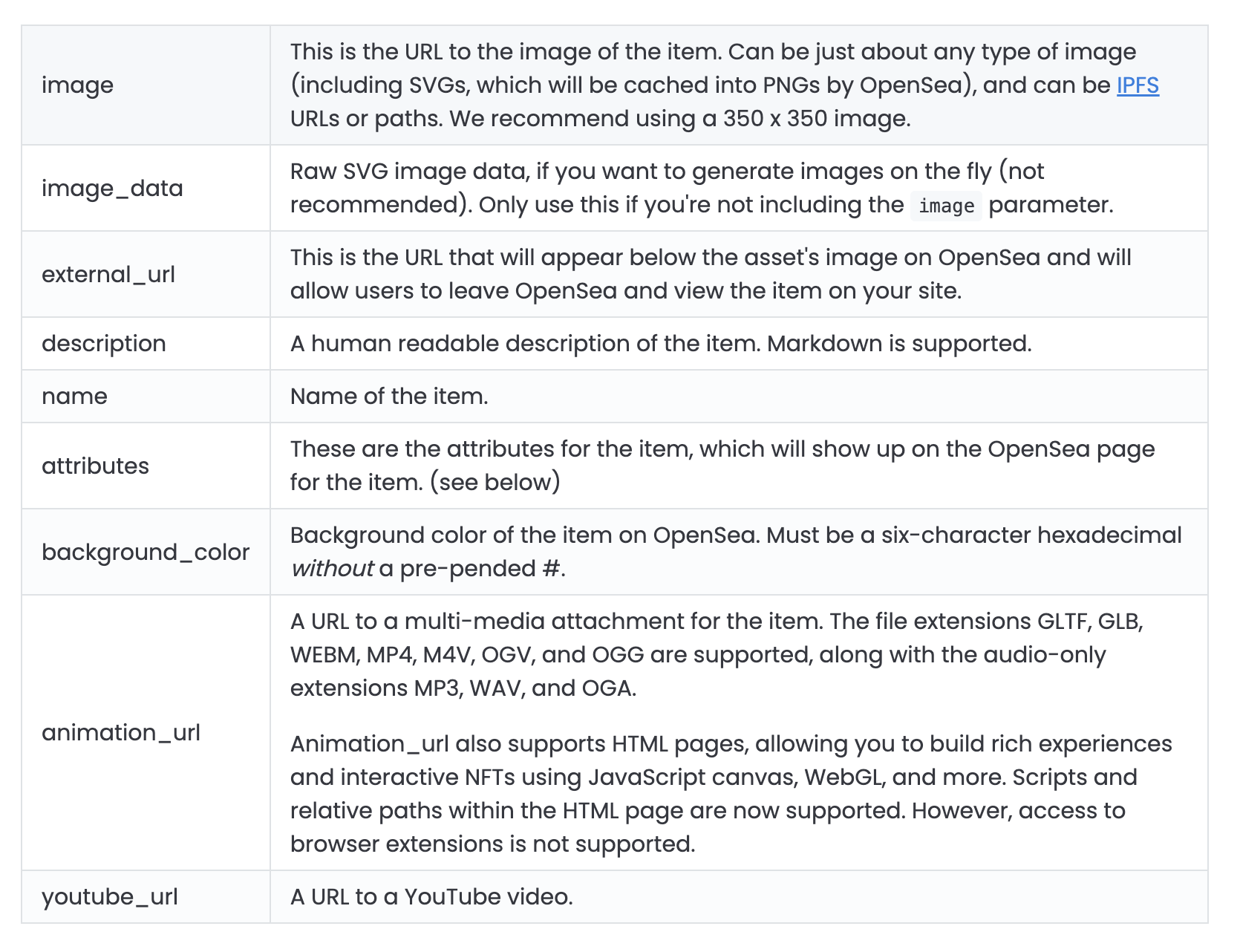Click the 'name' field name cell
The width and height of the screenshot is (1240, 952).
point(74,396)
